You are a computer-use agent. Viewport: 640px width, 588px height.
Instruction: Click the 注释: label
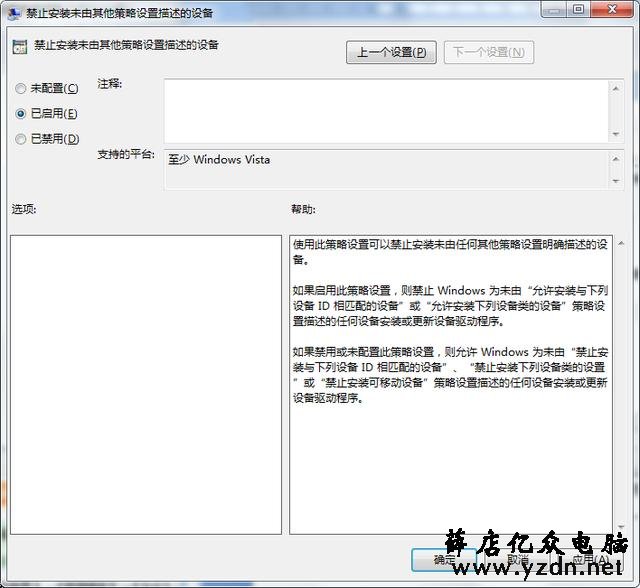pyautogui.click(x=109, y=84)
